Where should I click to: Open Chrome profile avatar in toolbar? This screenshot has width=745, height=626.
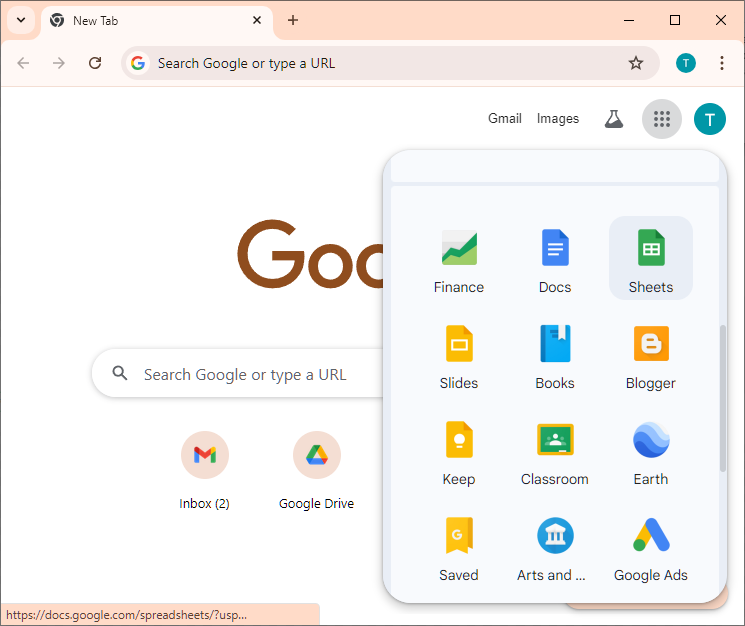pyautogui.click(x=686, y=63)
